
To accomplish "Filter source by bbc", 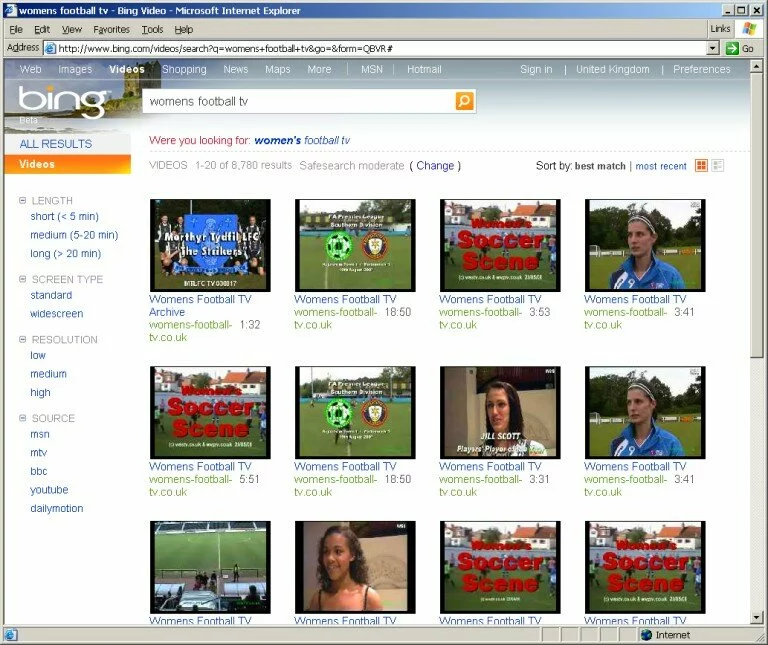I will pos(39,472).
